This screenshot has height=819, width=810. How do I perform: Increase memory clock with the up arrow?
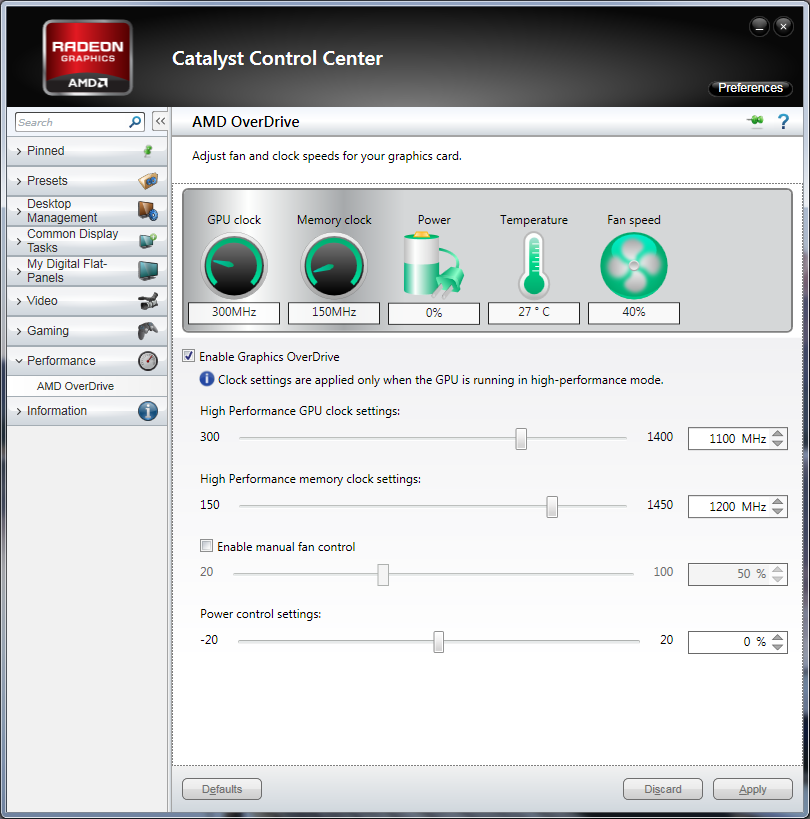click(x=778, y=501)
